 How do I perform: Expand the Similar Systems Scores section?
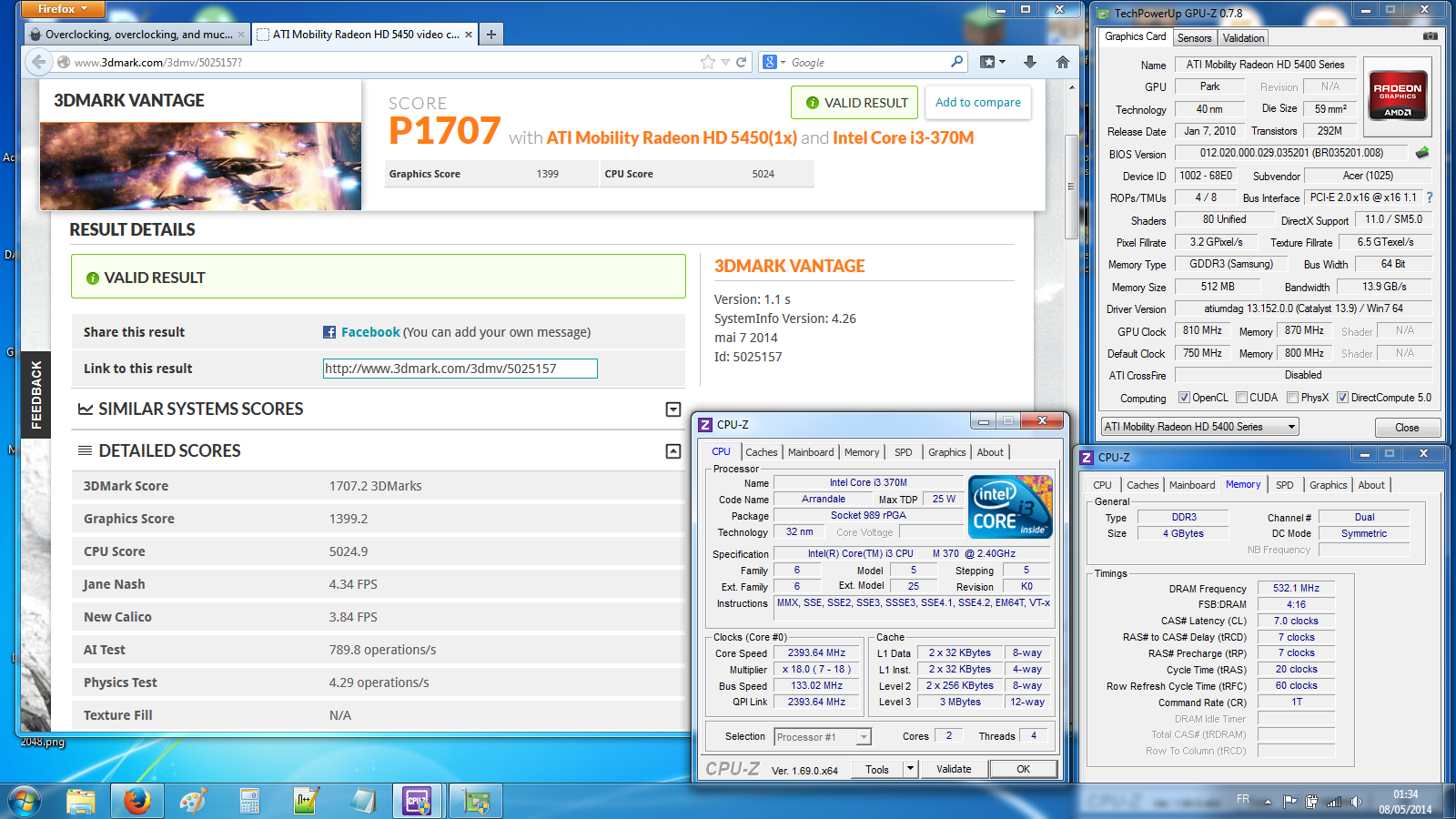pos(673,409)
